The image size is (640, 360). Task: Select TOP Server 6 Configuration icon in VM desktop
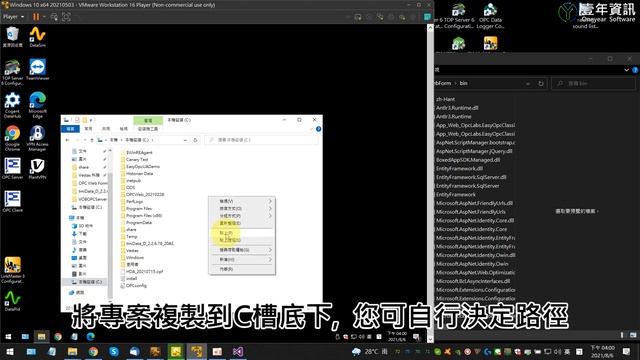tap(12, 72)
